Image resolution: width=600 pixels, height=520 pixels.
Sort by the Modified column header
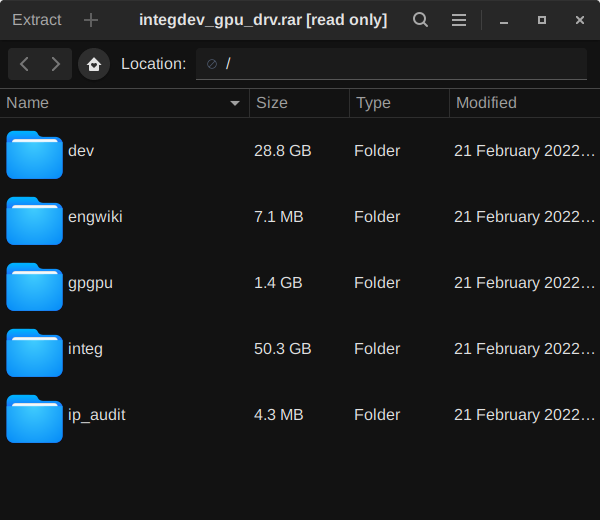(x=520, y=103)
